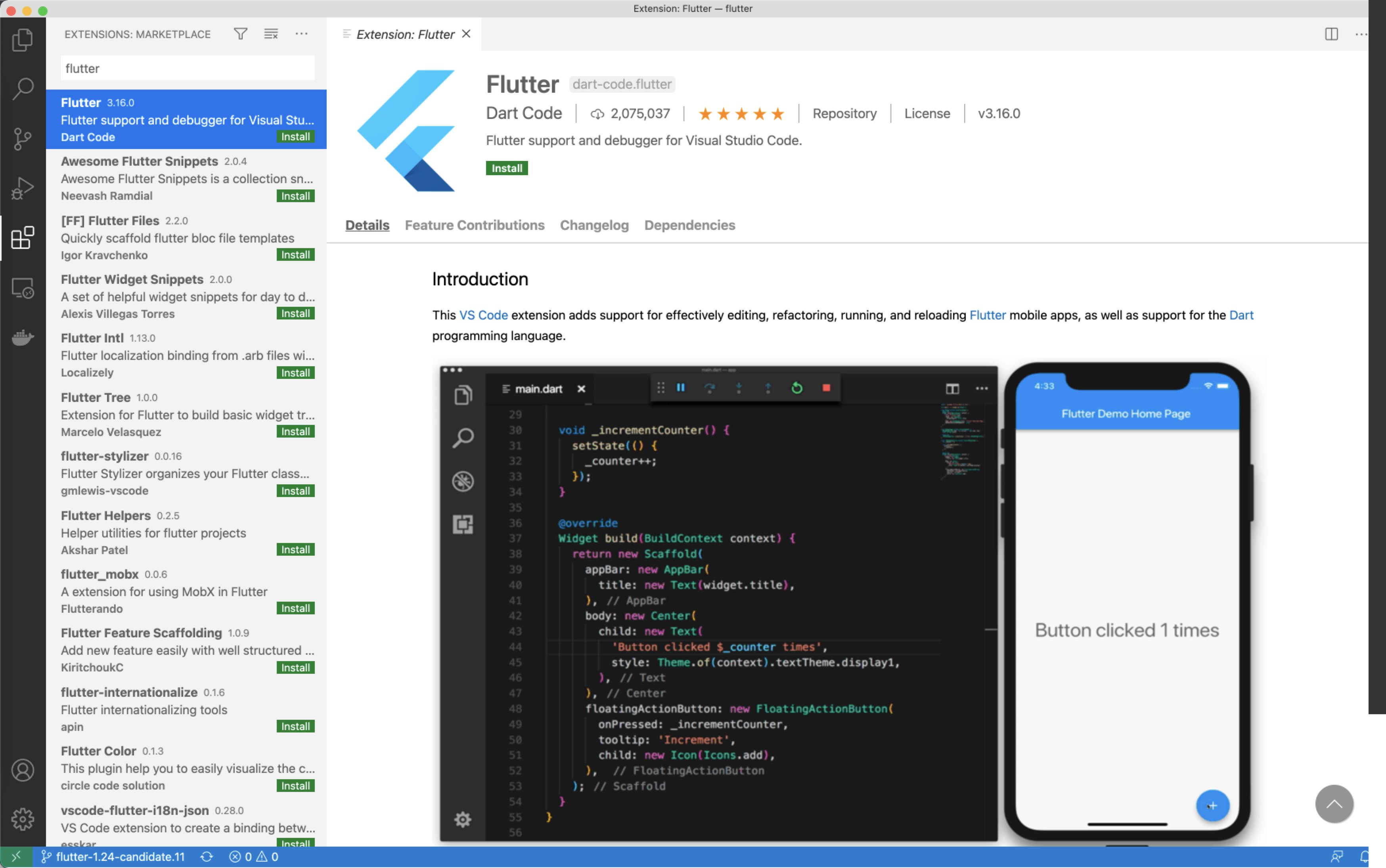Click the five-star rating
The height and width of the screenshot is (868, 1386).
click(x=741, y=114)
